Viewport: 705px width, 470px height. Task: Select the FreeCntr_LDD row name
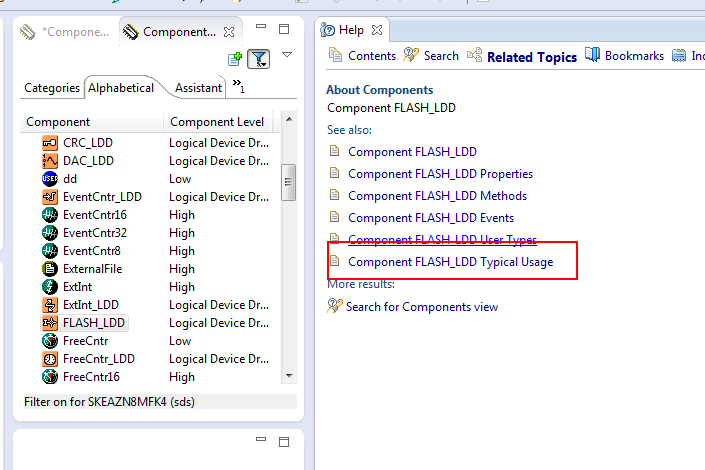(x=99, y=359)
